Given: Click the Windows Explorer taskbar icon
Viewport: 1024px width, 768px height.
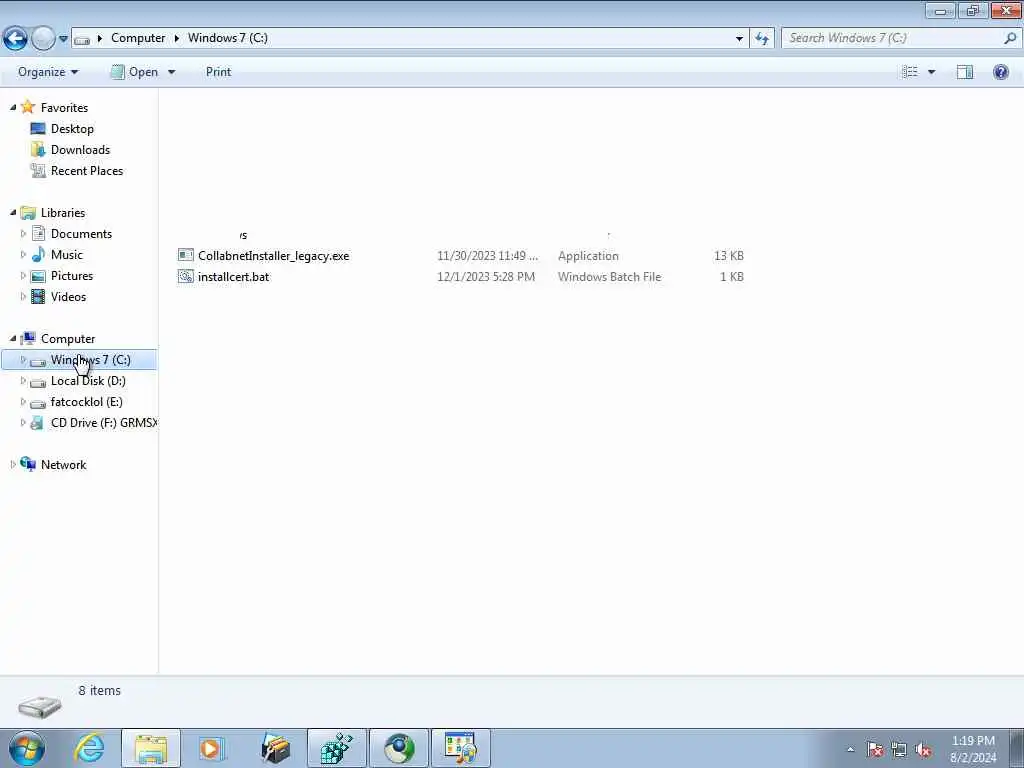Looking at the screenshot, I should click(151, 748).
